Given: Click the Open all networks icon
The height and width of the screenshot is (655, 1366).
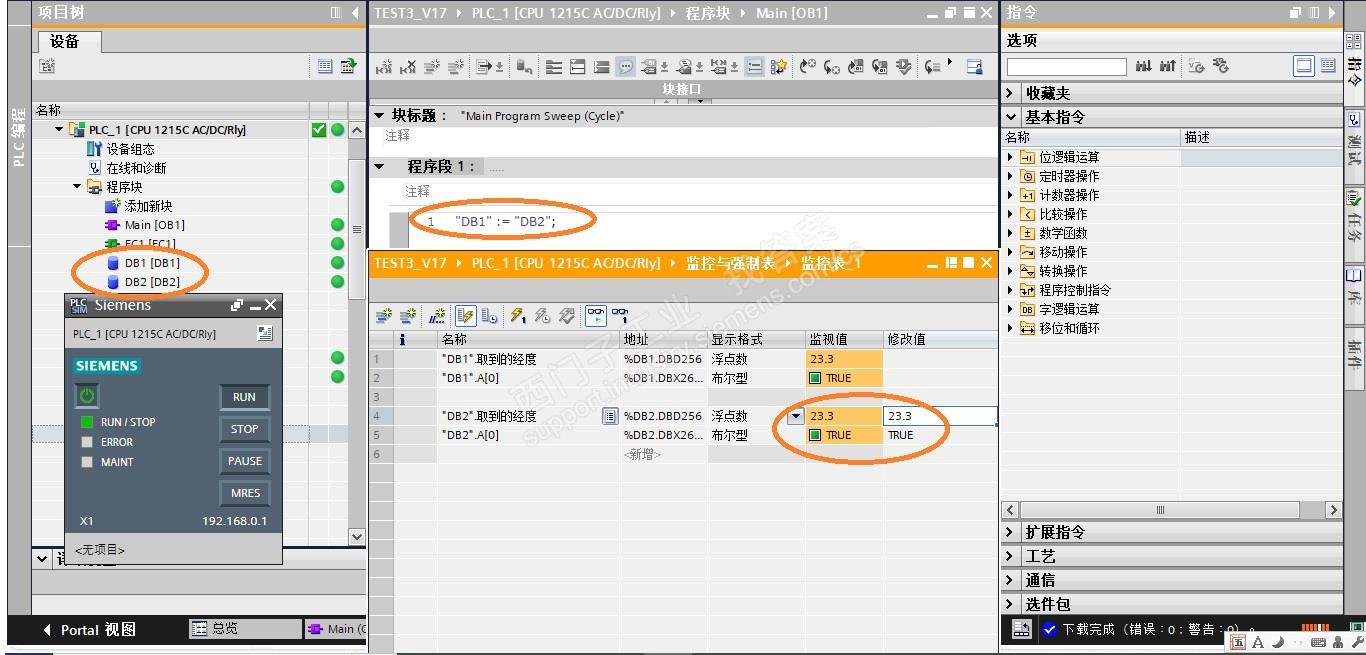Looking at the screenshot, I should click(575, 67).
